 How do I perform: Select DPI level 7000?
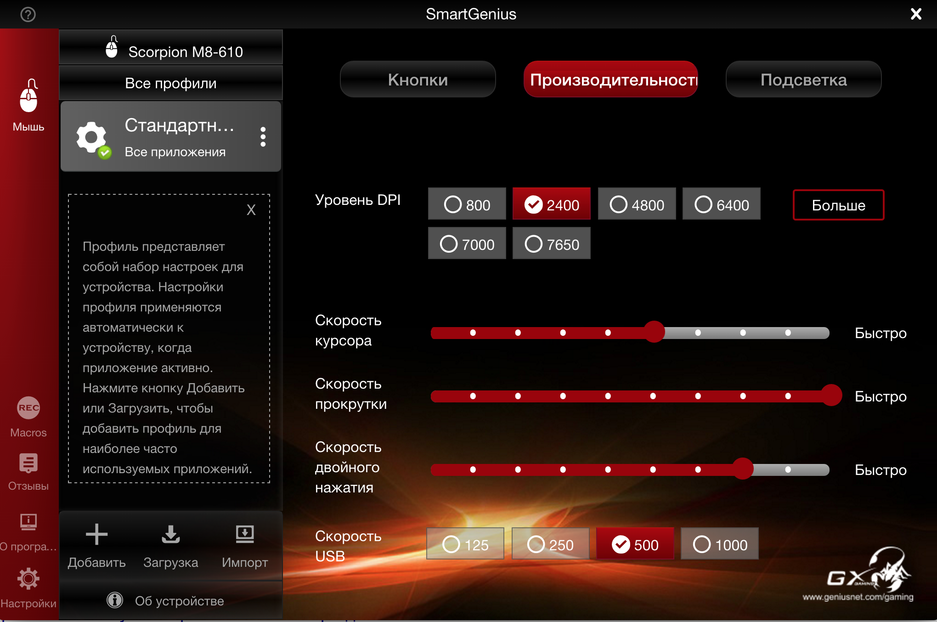[x=467, y=244]
